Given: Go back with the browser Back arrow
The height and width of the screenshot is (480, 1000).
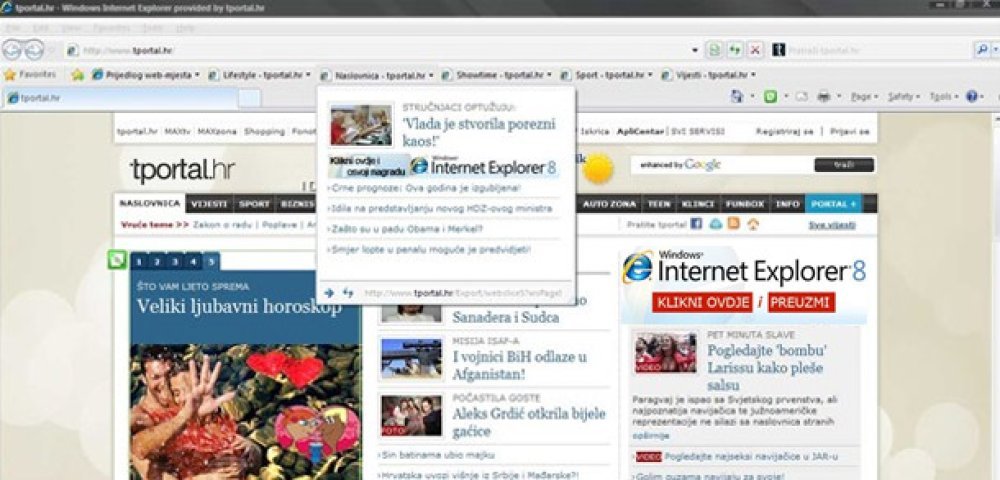Looking at the screenshot, I should coord(13,50).
